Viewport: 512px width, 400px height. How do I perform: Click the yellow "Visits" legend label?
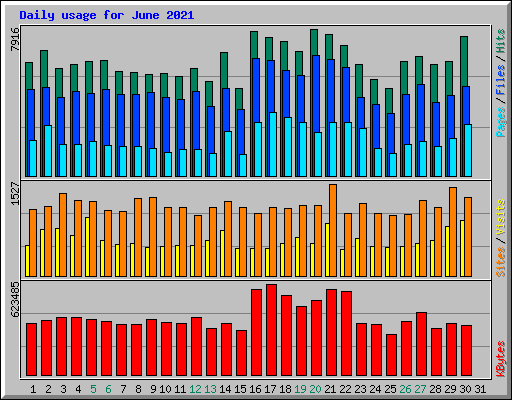(x=501, y=218)
